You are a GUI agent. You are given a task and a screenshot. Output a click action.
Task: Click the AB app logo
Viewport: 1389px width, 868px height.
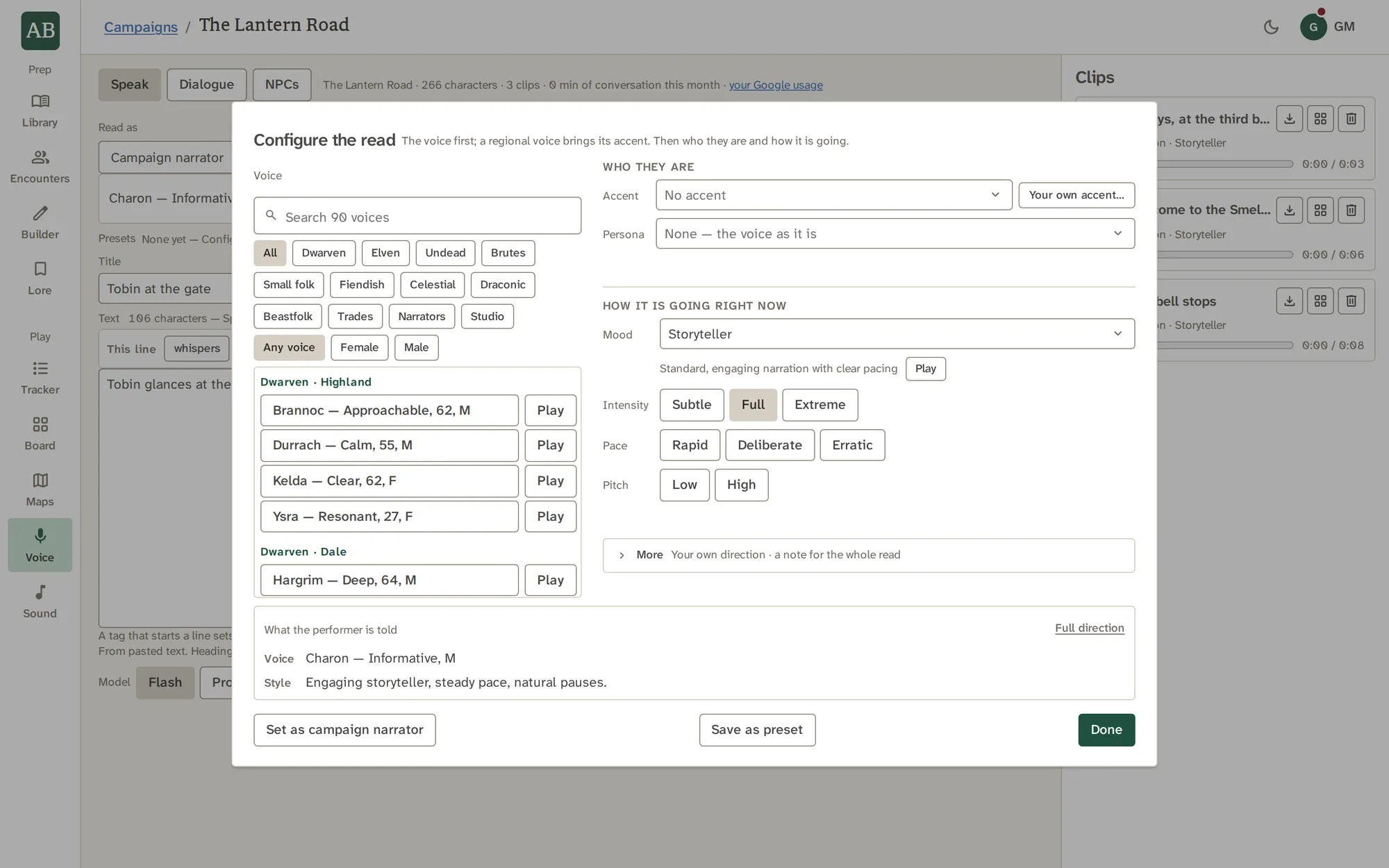(40, 31)
